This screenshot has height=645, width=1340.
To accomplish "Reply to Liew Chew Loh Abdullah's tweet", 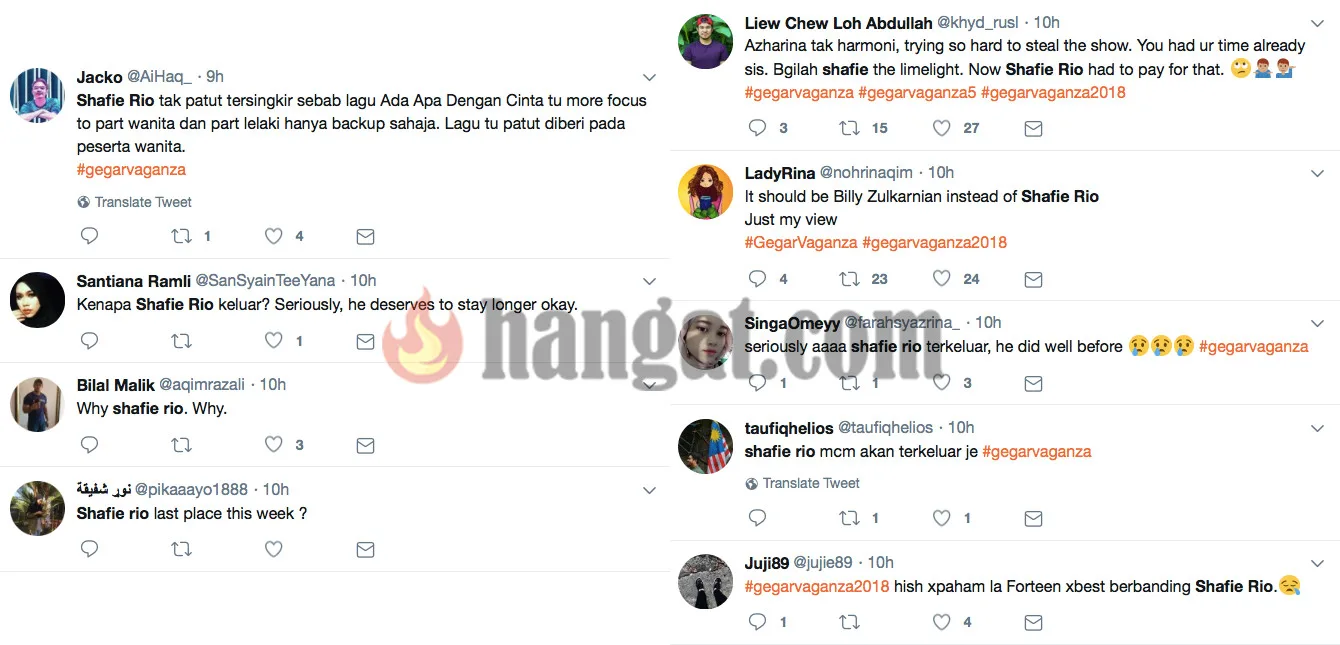I will tap(757, 128).
